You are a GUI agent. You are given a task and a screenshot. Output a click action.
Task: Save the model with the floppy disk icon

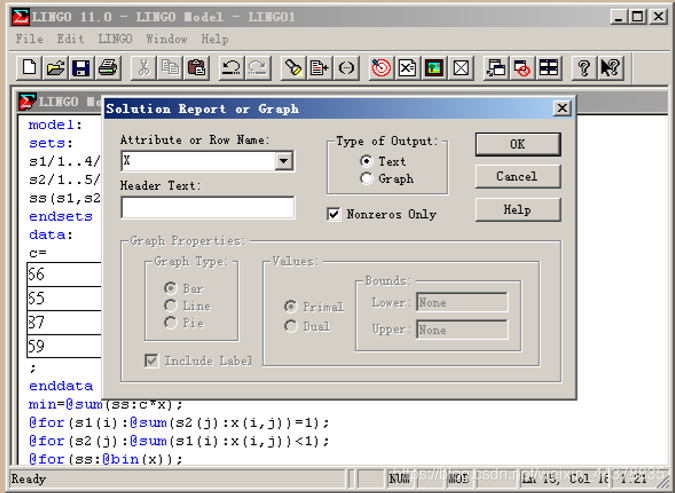tap(81, 68)
